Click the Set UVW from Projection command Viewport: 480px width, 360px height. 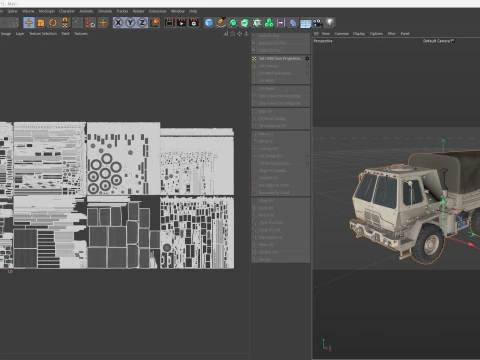(280, 58)
